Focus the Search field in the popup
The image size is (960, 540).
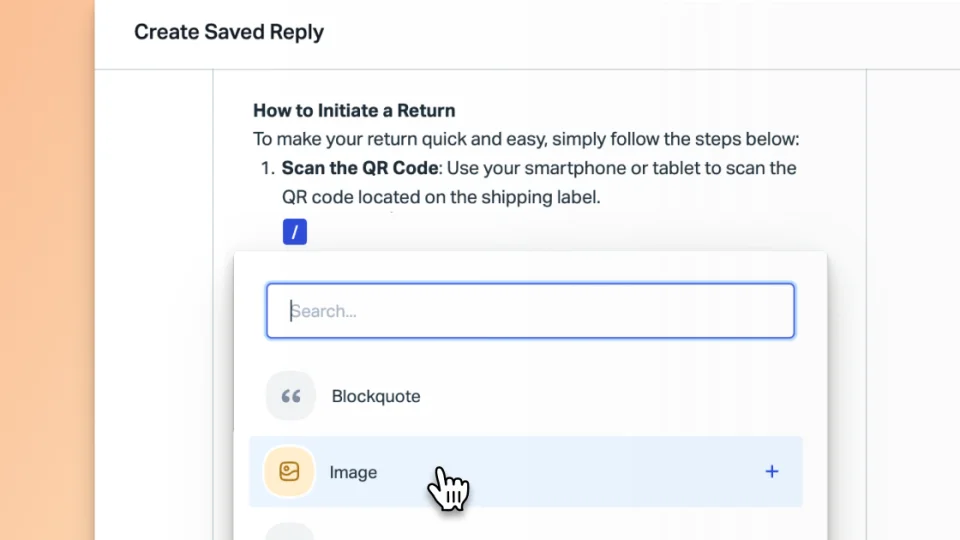point(530,311)
